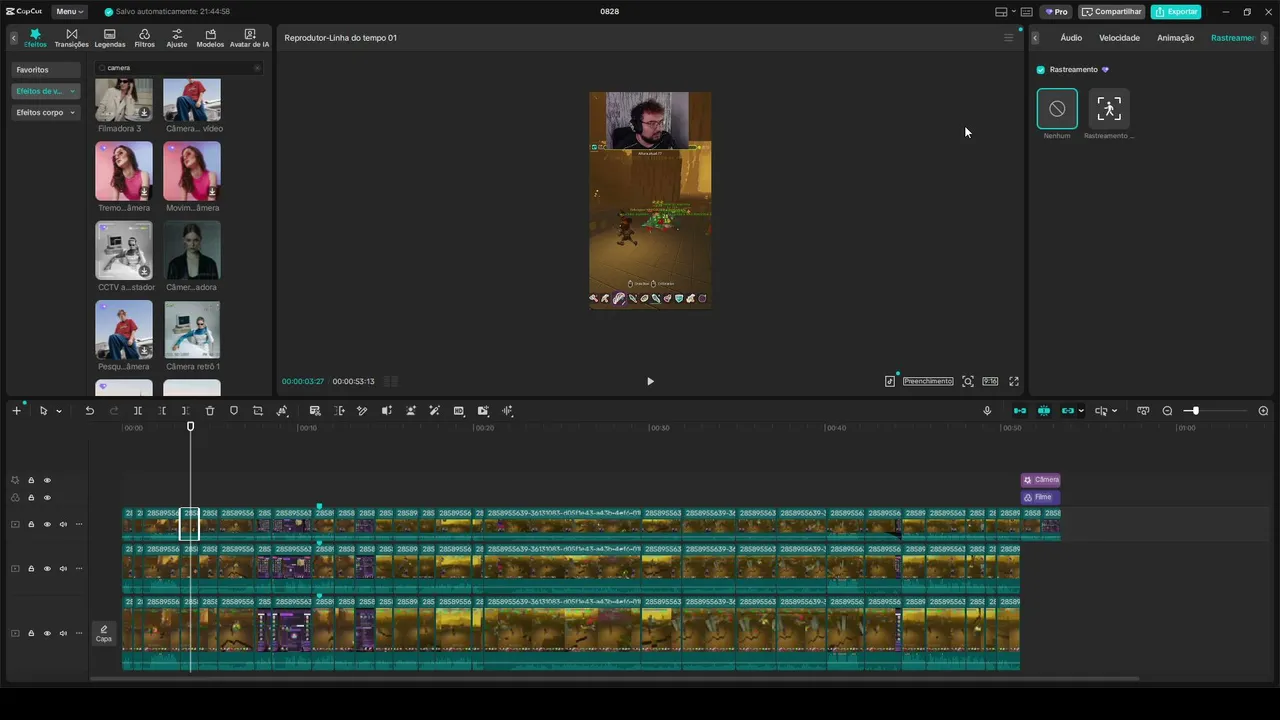Mute the top video track audio
Viewport: 1280px width, 720px height.
[x=63, y=525]
